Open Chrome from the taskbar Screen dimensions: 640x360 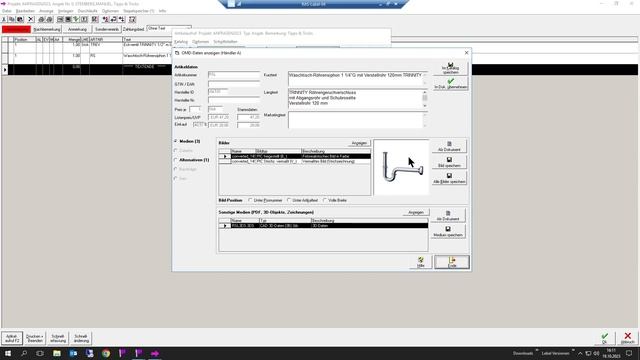click(106, 353)
